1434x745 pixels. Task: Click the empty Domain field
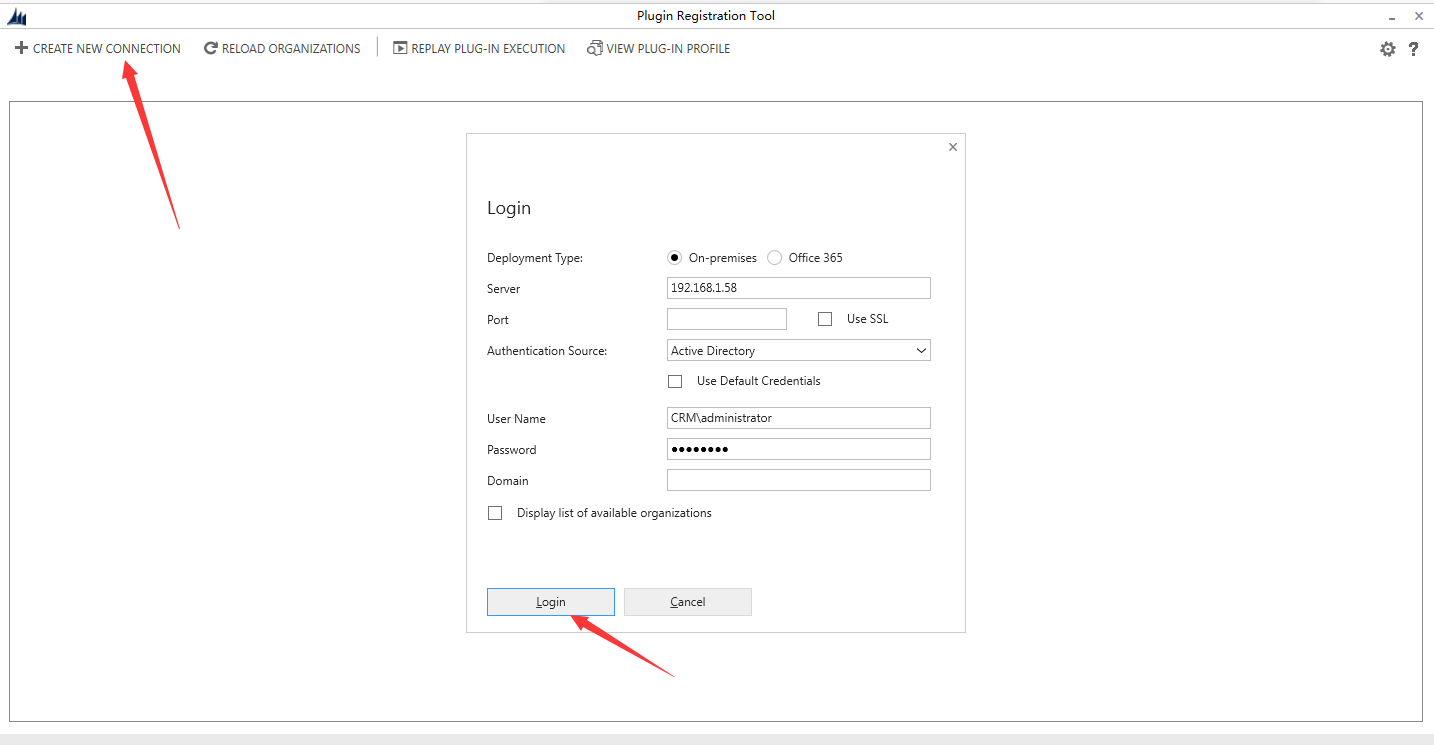point(799,480)
